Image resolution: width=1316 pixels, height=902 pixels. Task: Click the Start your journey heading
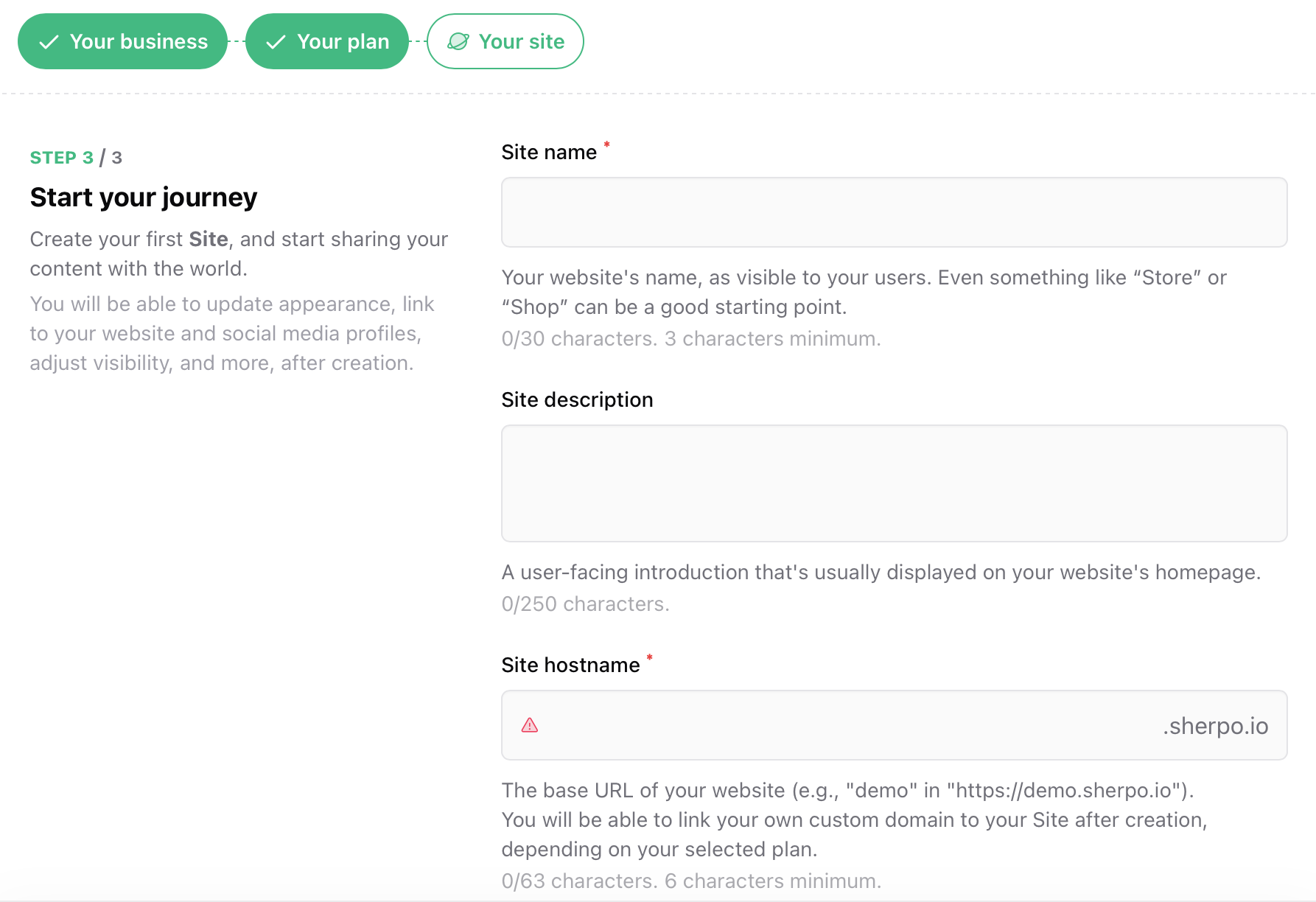[x=143, y=197]
